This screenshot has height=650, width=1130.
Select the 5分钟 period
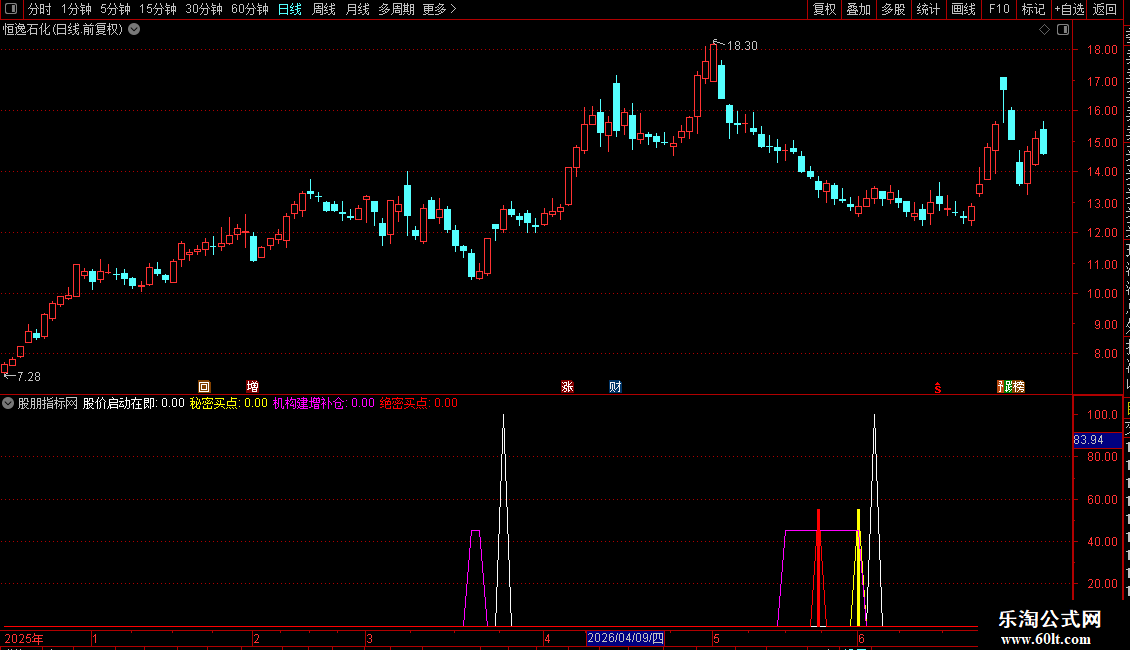click(x=115, y=9)
